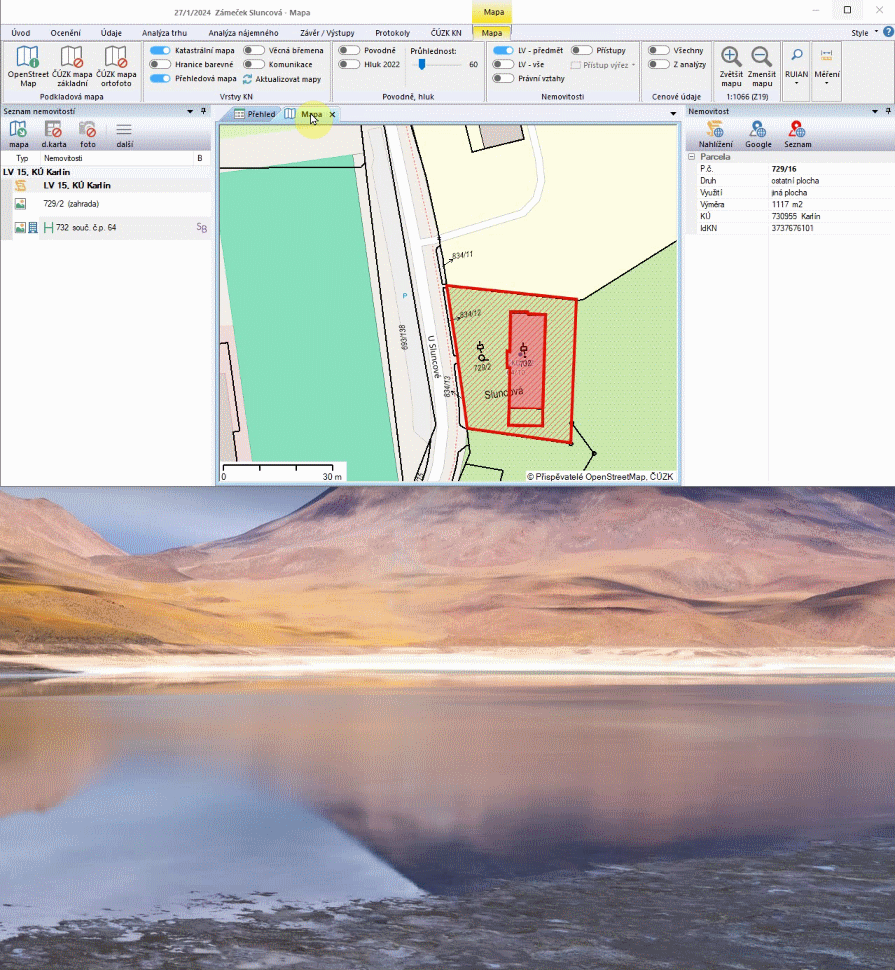
Task: Open the Analýza nájemného ribbon tab
Action: pyautogui.click(x=243, y=33)
